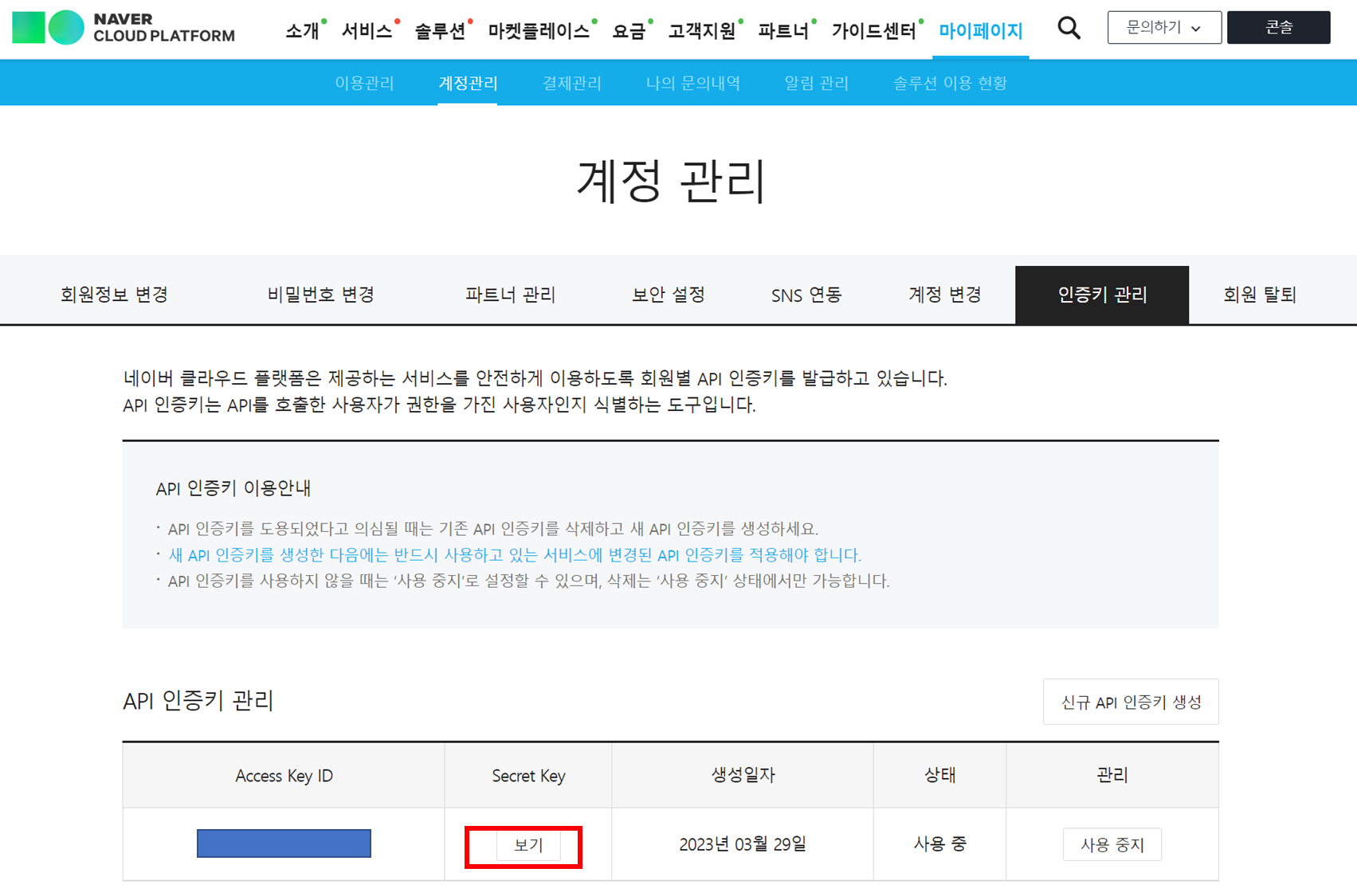Open the 솔루션 menu
The width and height of the screenshot is (1357, 896).
tap(440, 31)
